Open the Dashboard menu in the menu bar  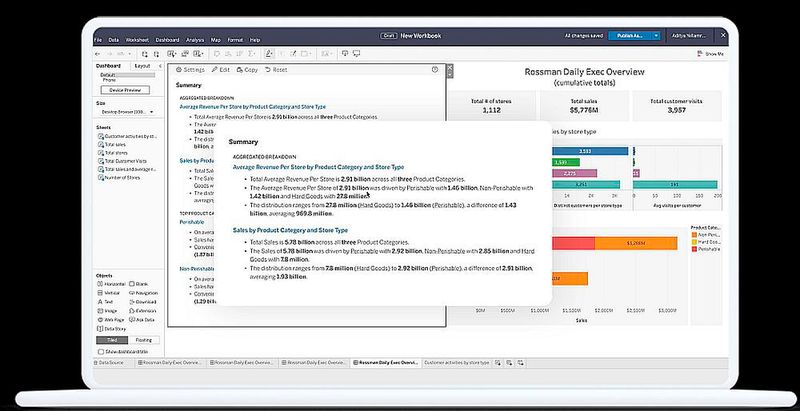tap(167, 40)
